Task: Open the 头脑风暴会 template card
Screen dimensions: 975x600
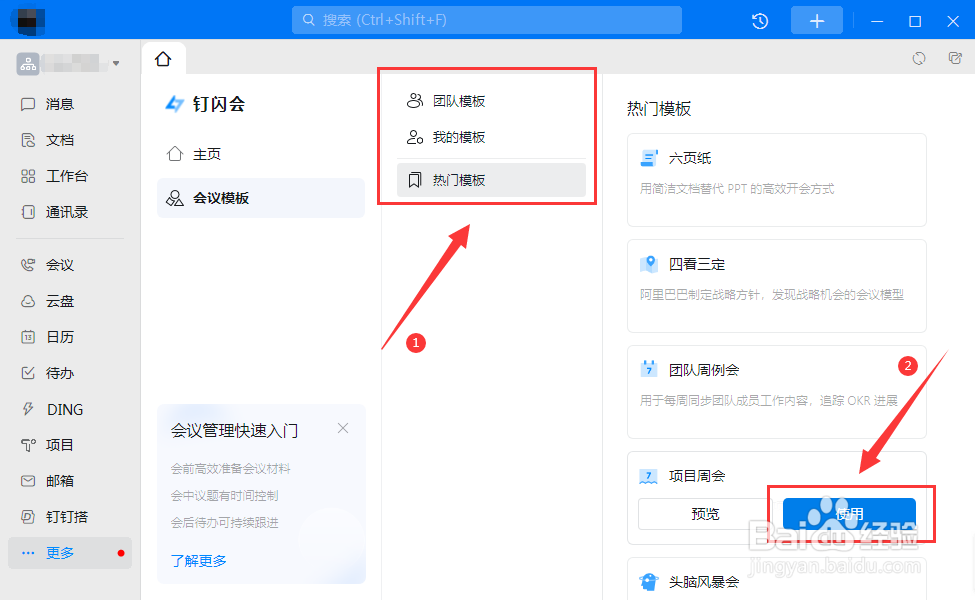Action: (777, 579)
